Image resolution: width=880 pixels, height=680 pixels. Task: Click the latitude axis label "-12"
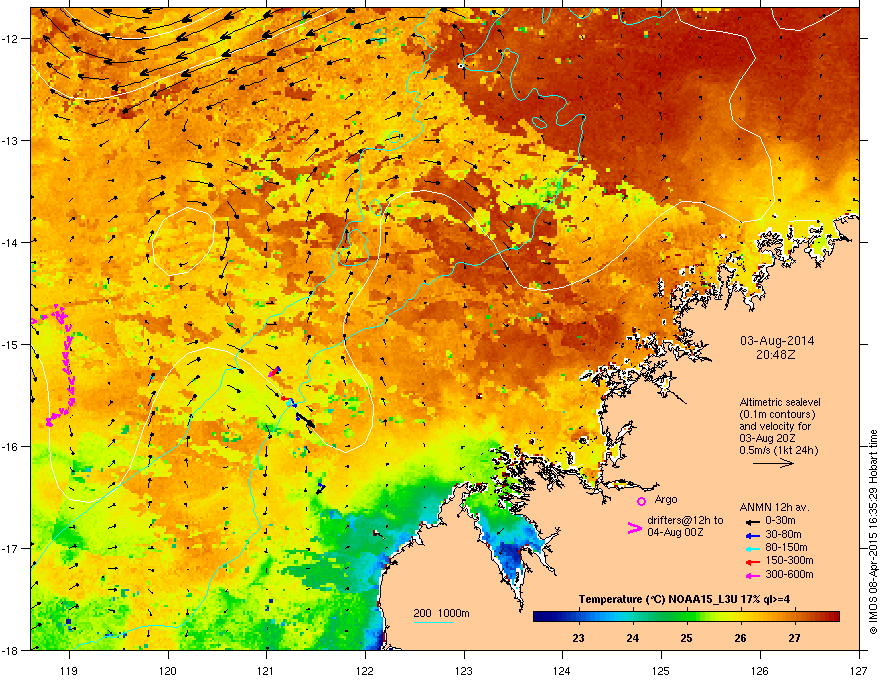coord(11,38)
